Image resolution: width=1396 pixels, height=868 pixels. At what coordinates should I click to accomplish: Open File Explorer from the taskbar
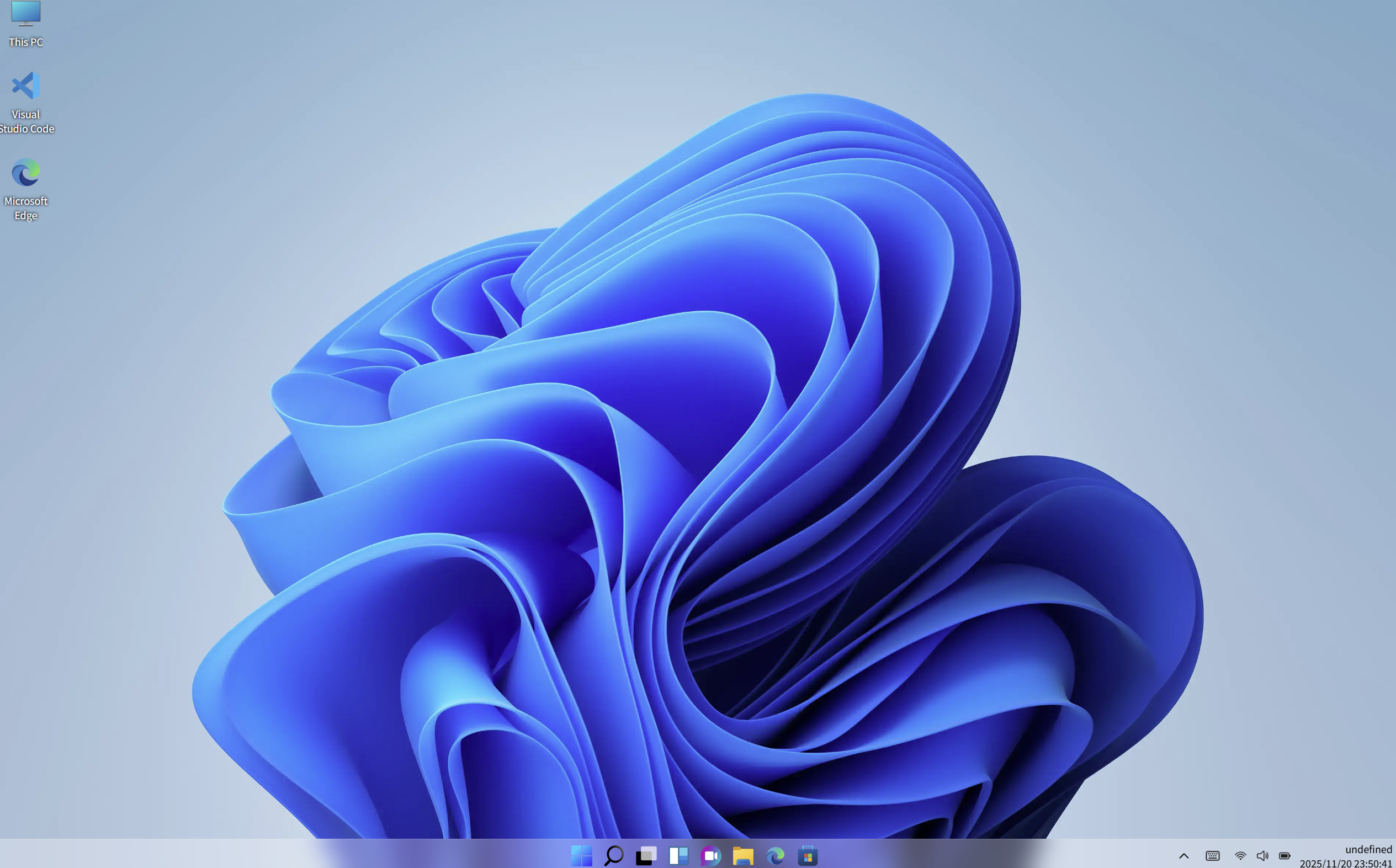coord(743,855)
